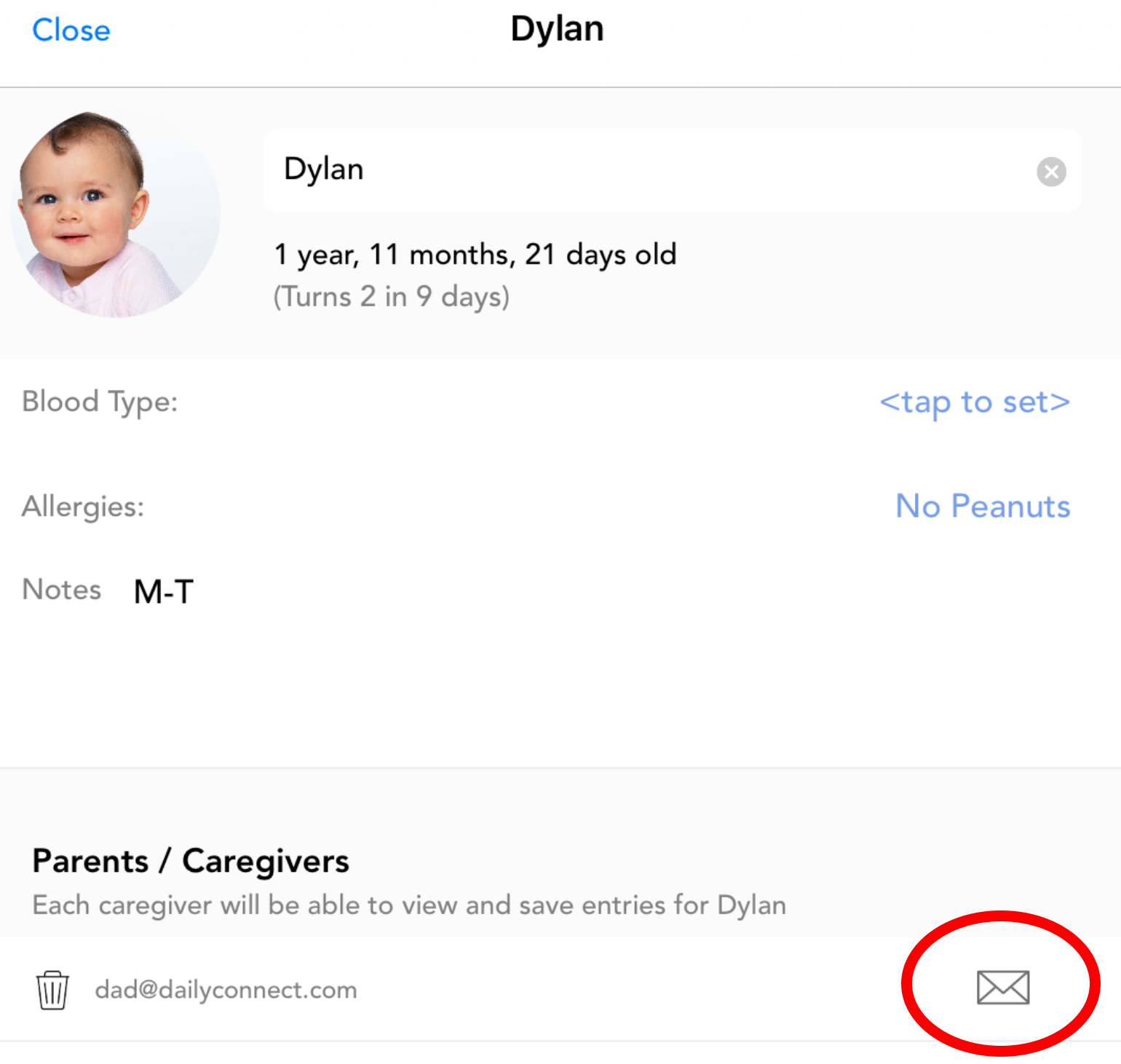The image size is (1121, 1064).
Task: Tap the Notes label
Action: 62,589
